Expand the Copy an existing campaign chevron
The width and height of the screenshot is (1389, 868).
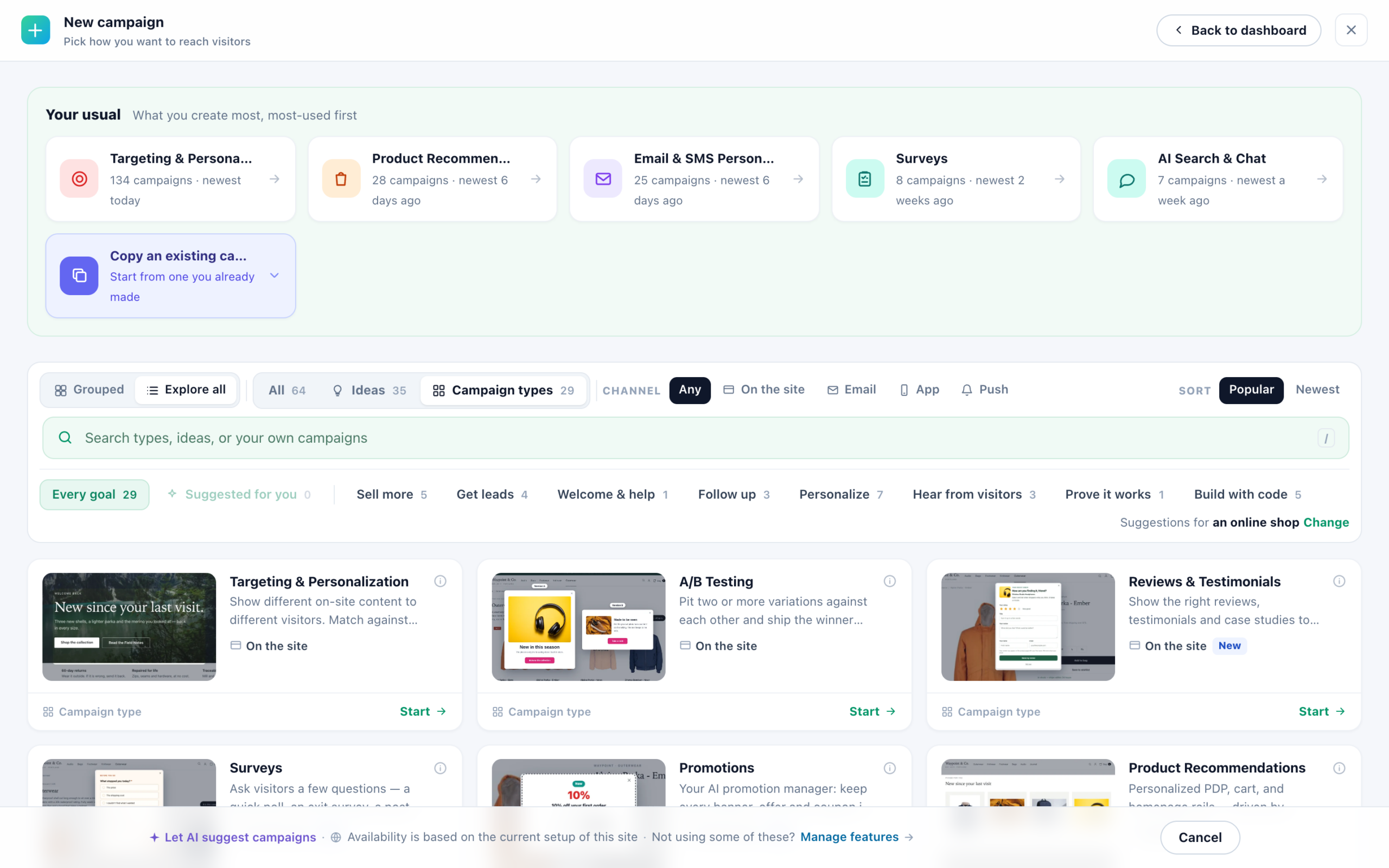[275, 276]
